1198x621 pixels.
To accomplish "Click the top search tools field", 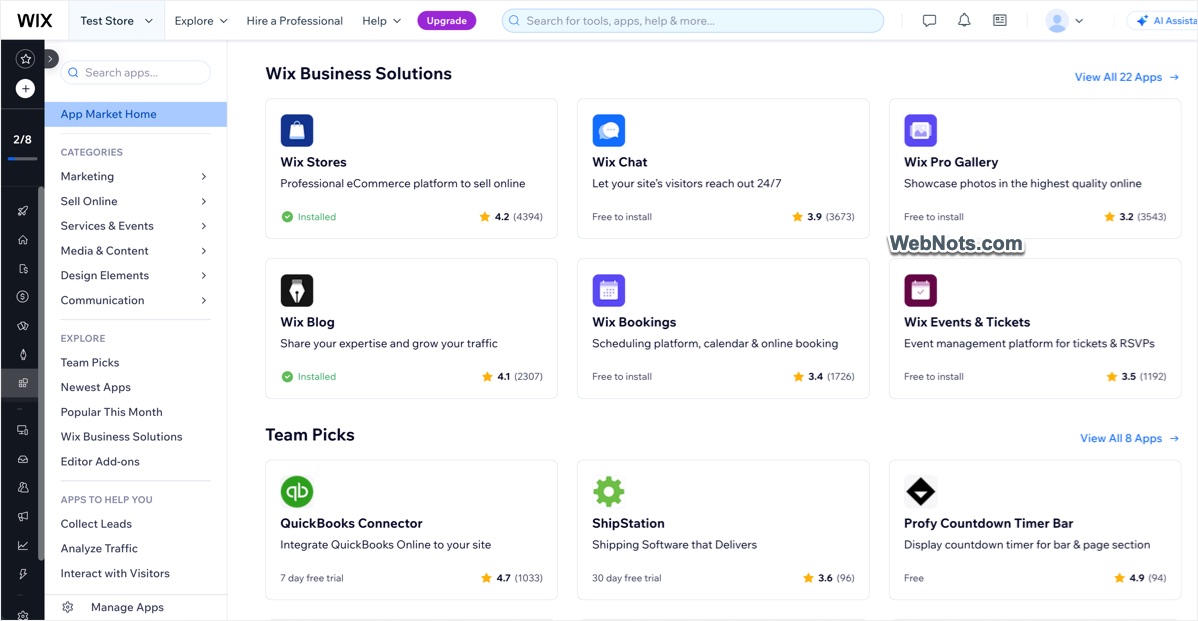I will [692, 21].
